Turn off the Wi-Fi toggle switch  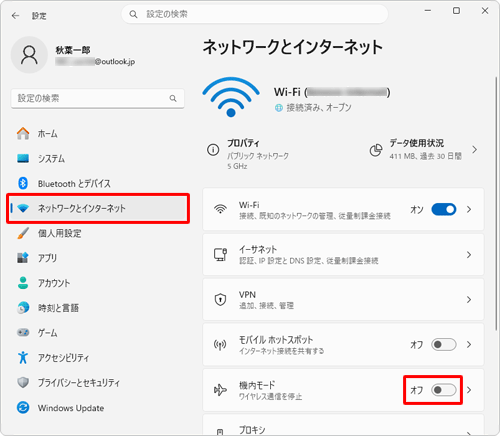[444, 209]
